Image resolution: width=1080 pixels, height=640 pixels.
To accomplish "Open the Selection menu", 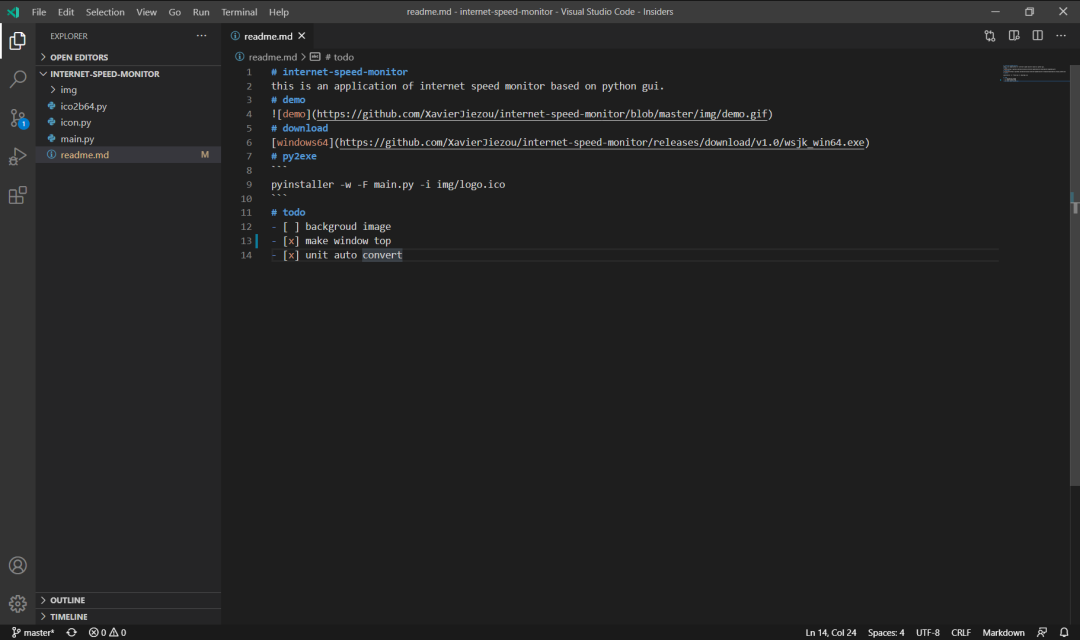I will click(105, 12).
